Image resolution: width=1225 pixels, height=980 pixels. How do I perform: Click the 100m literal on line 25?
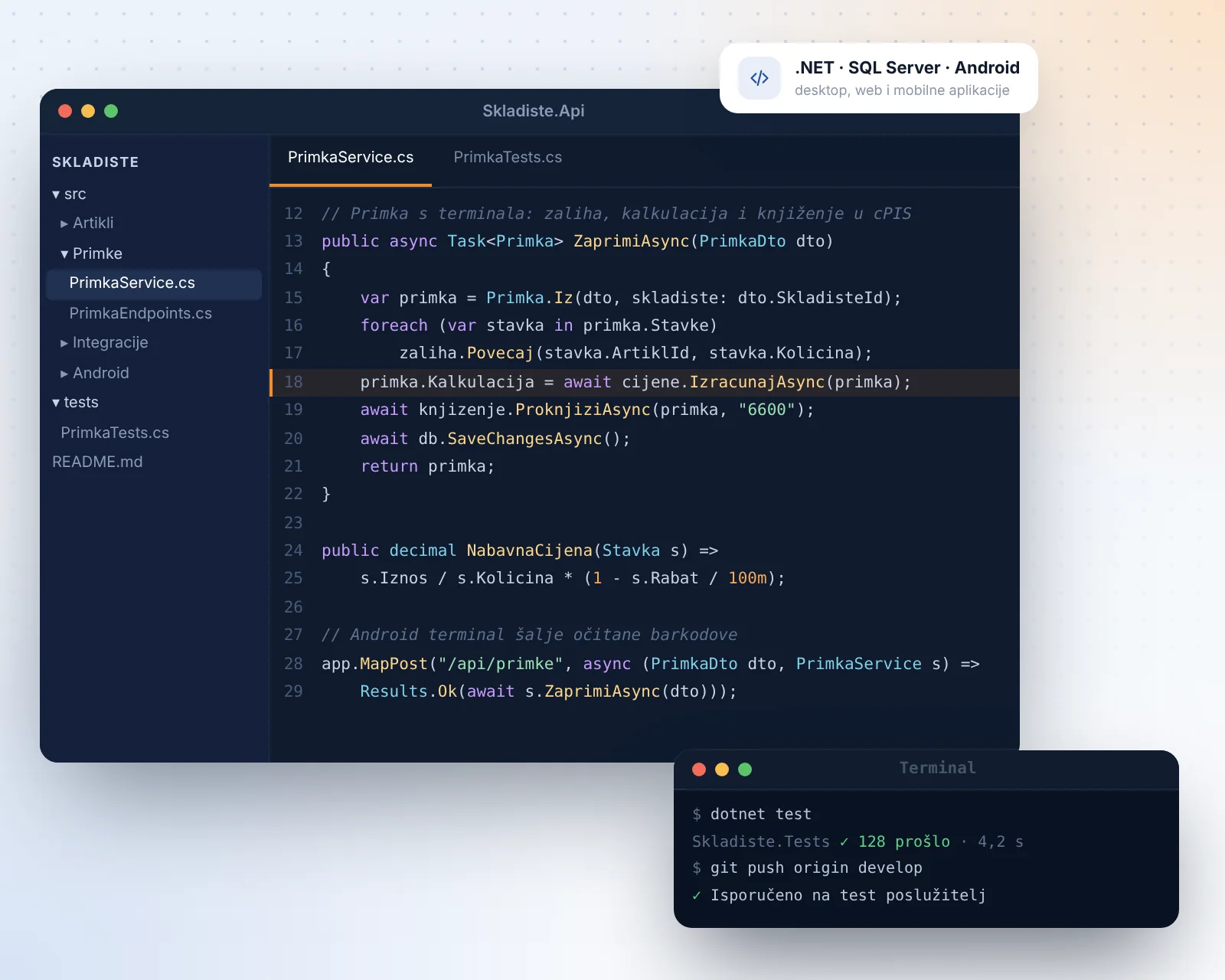tap(748, 578)
